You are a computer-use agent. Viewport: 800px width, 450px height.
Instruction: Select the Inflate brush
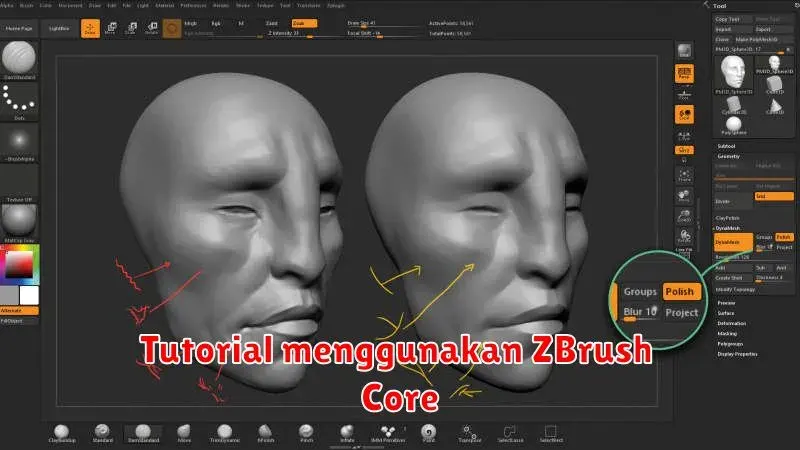click(347, 434)
